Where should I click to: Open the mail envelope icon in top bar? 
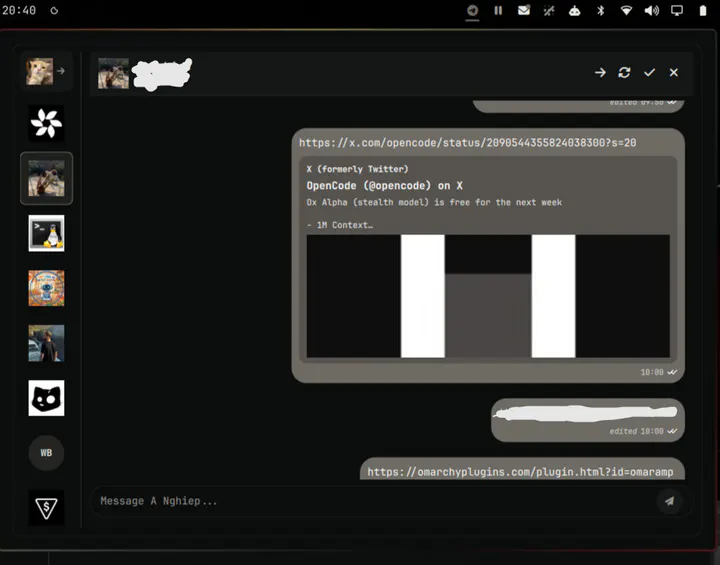(x=524, y=10)
